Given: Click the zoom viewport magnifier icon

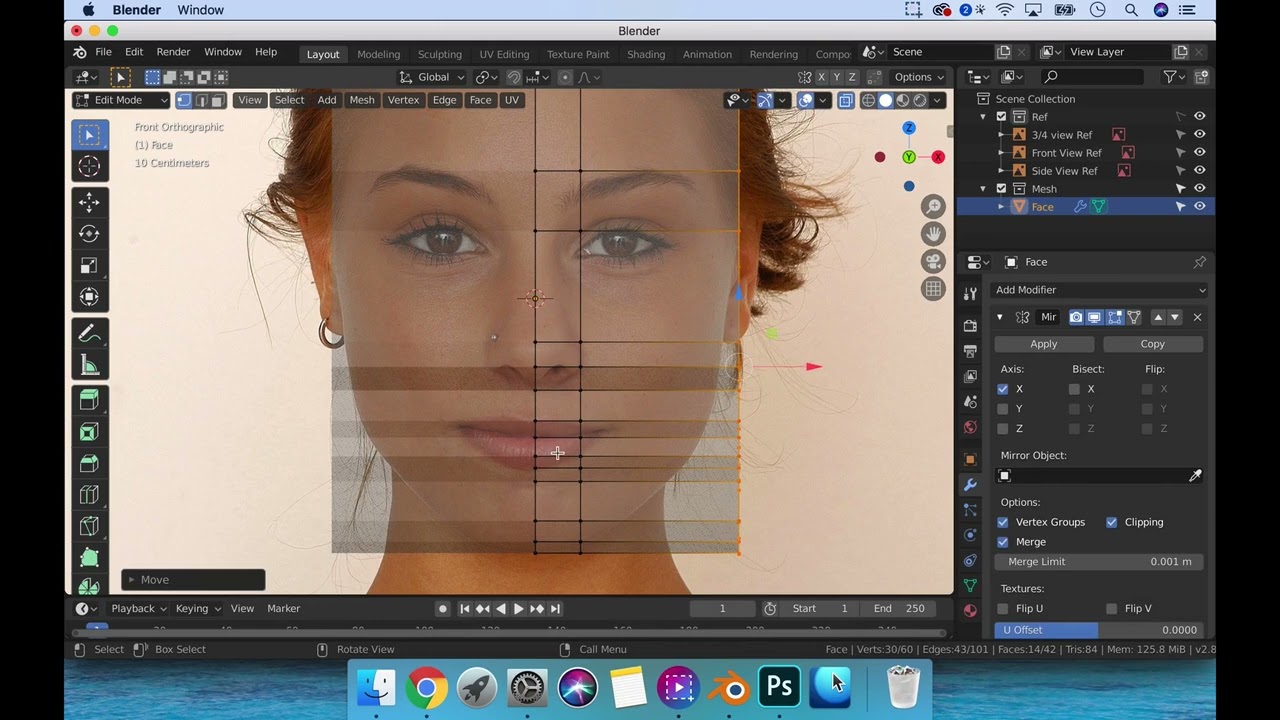Looking at the screenshot, I should point(933,206).
